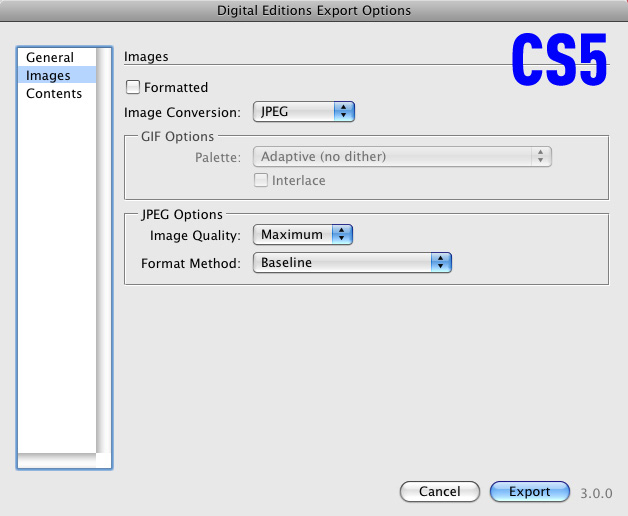Click the Export button
628x516 pixels.
(529, 491)
